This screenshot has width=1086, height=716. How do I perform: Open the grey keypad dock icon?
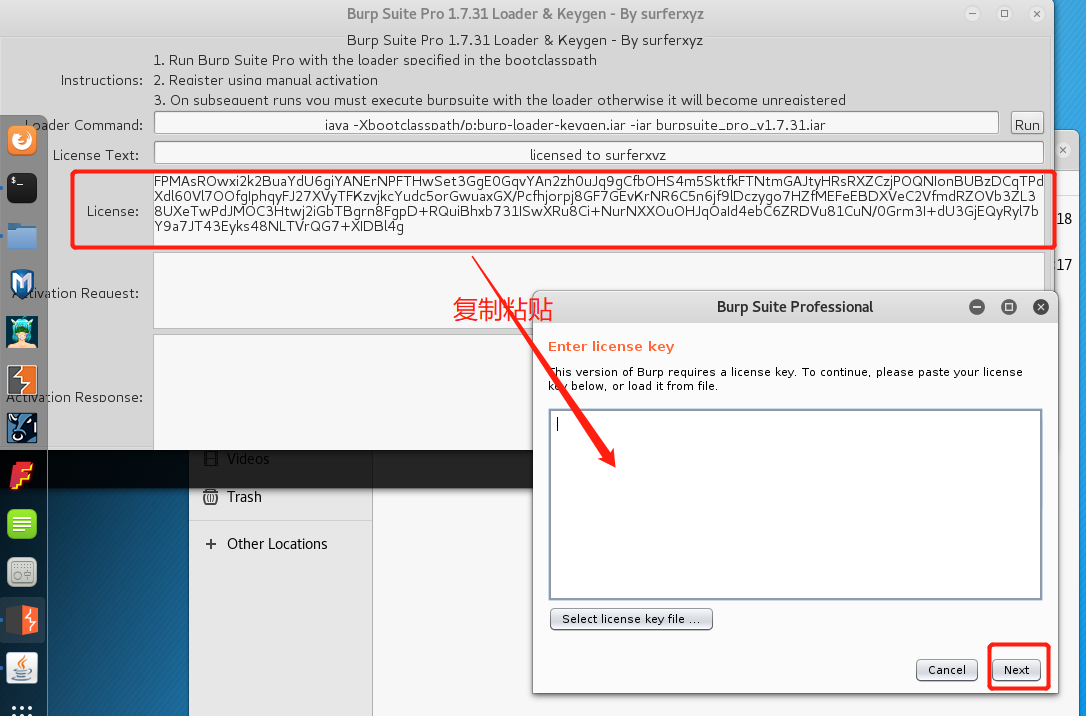pos(22,572)
